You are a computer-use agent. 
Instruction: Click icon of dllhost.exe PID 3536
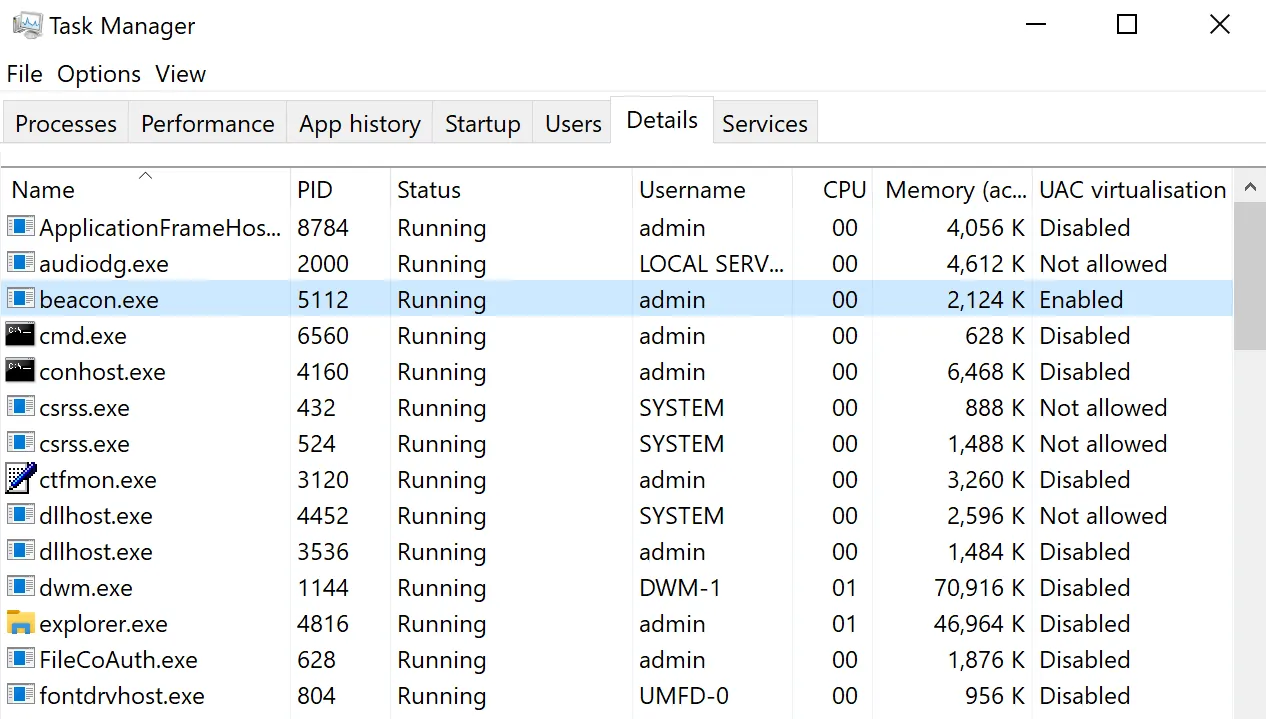tap(21, 551)
